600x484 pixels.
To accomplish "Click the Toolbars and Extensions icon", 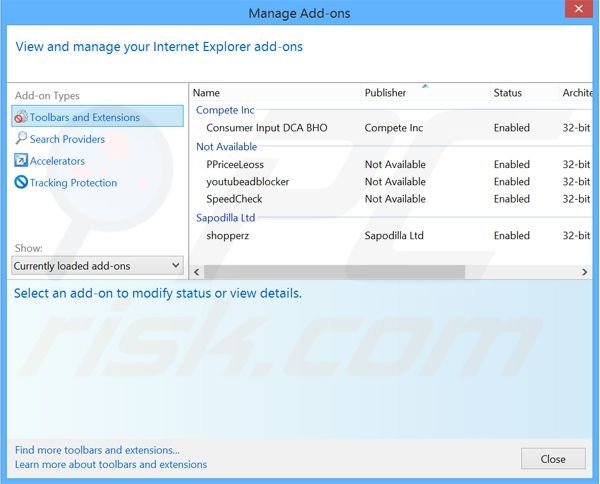I will [21, 117].
